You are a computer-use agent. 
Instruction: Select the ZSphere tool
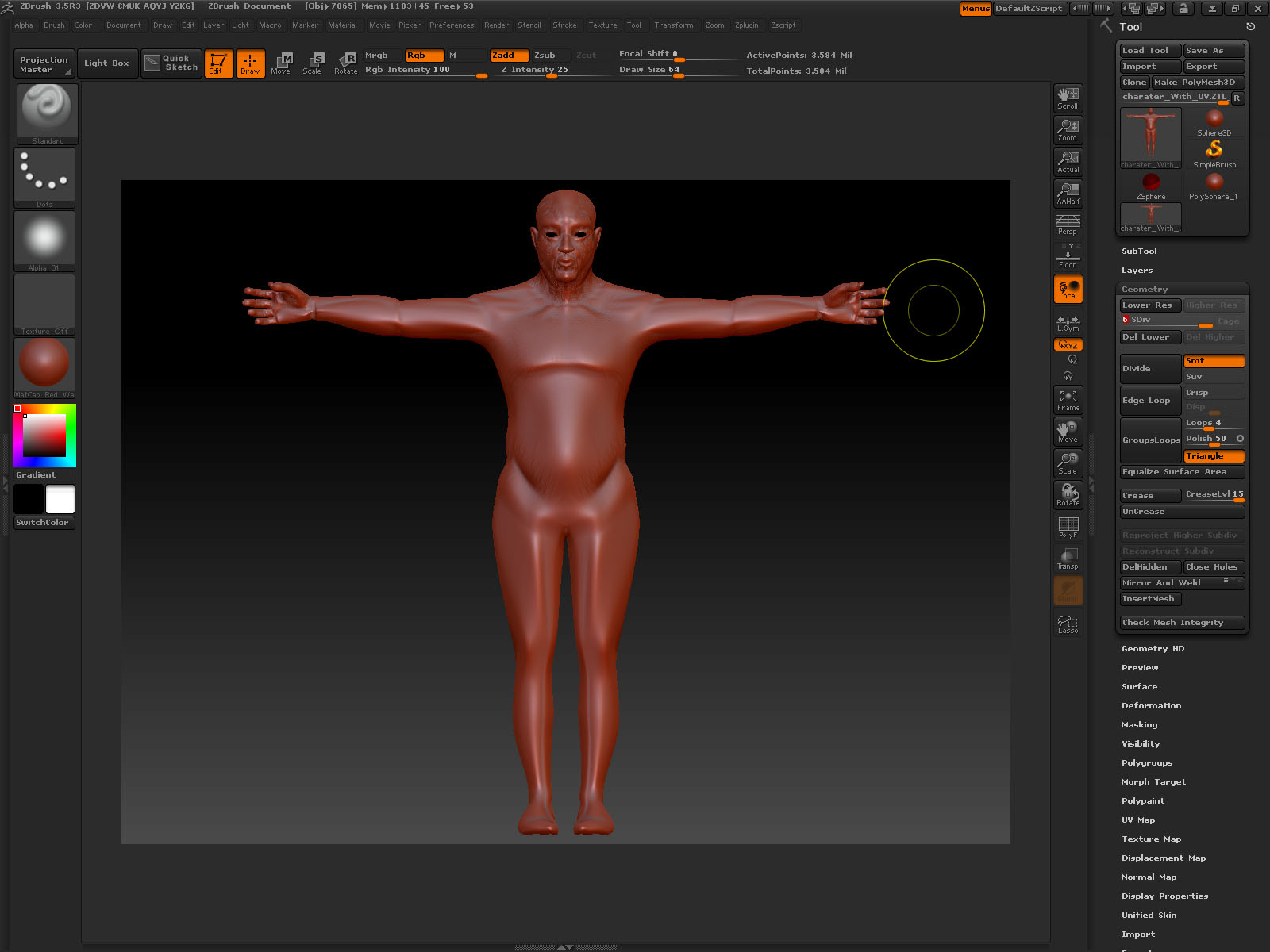(1151, 186)
